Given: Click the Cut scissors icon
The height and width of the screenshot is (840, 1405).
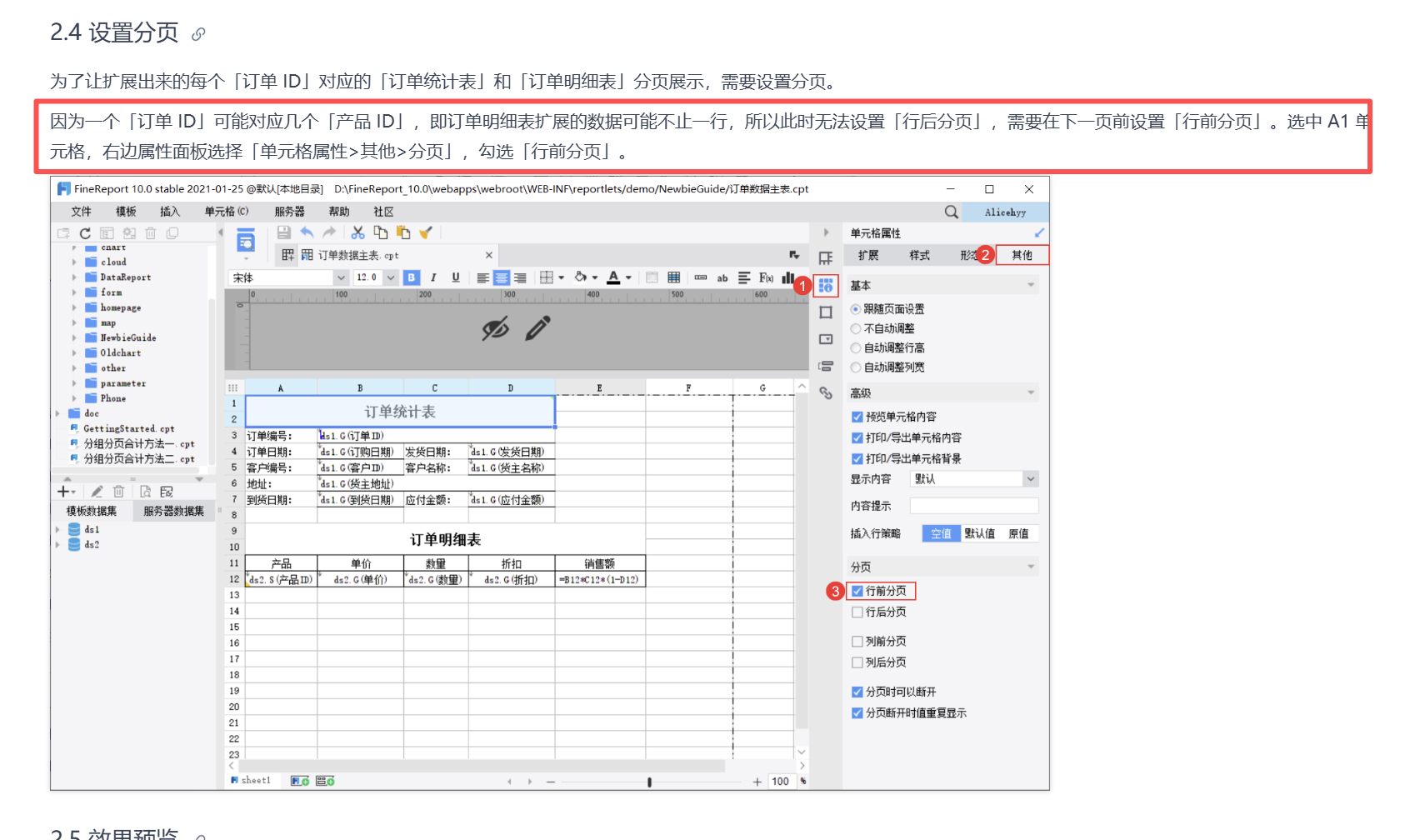Looking at the screenshot, I should (x=357, y=232).
